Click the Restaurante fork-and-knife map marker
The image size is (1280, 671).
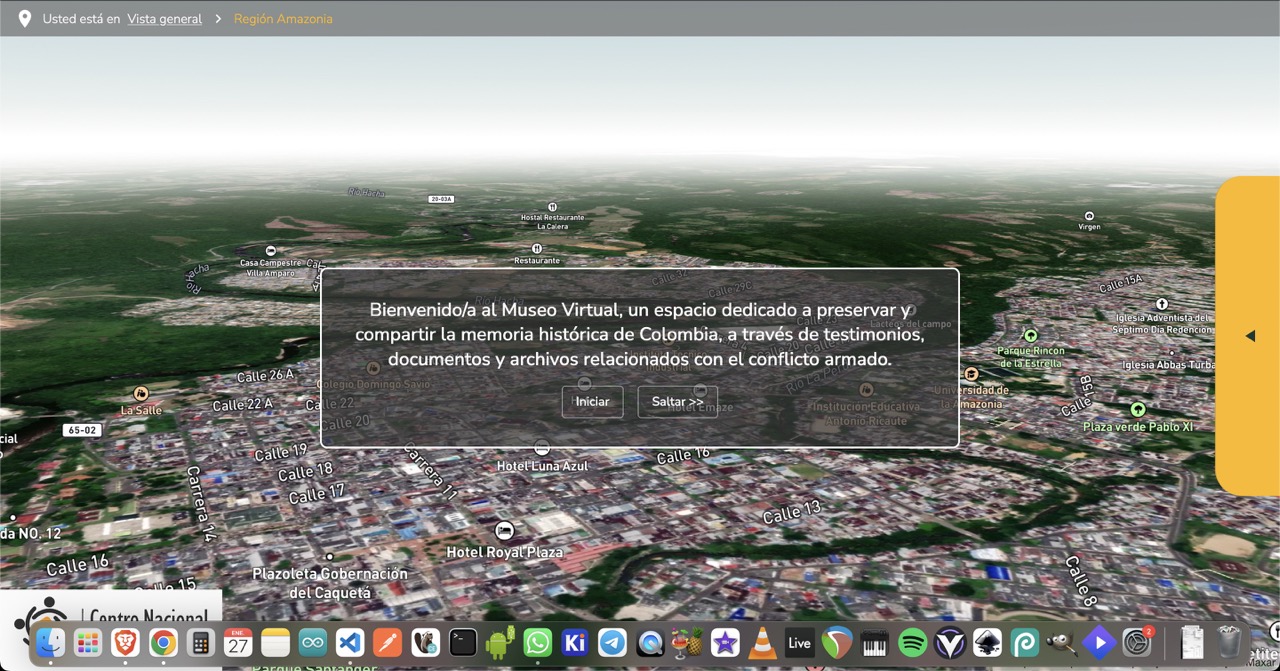pos(537,249)
